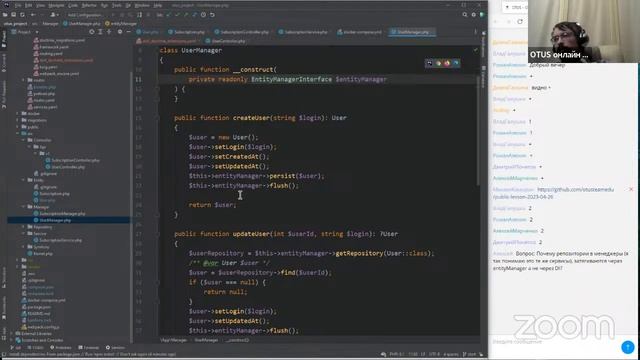Click the open folder toolbar icon
This screenshot has width=640, height=360.
5,15
